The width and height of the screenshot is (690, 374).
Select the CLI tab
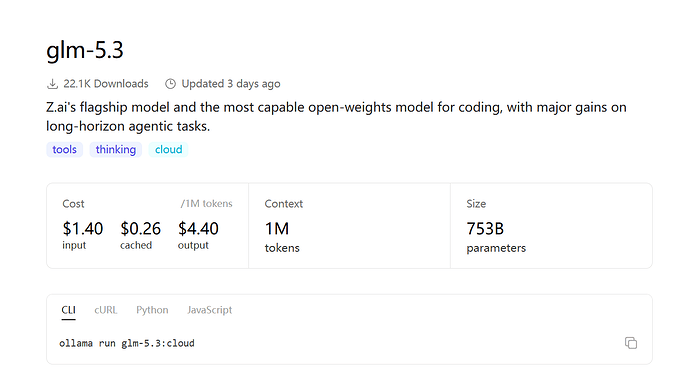click(x=68, y=310)
